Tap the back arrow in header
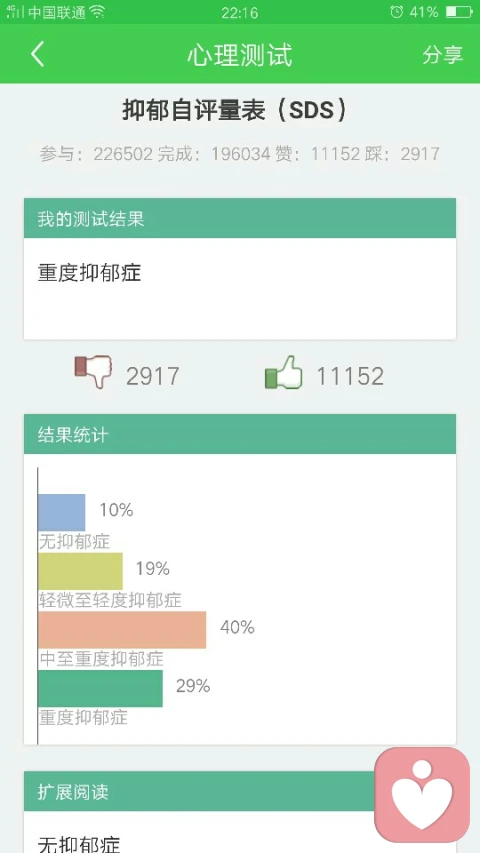This screenshot has width=480, height=853. (x=37, y=55)
